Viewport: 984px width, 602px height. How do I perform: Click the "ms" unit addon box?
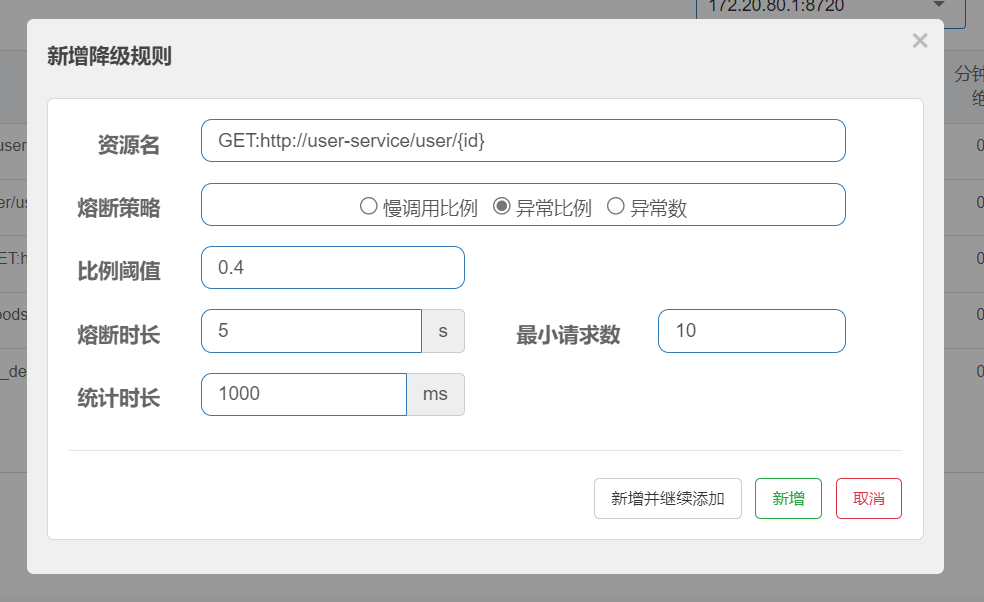point(435,394)
